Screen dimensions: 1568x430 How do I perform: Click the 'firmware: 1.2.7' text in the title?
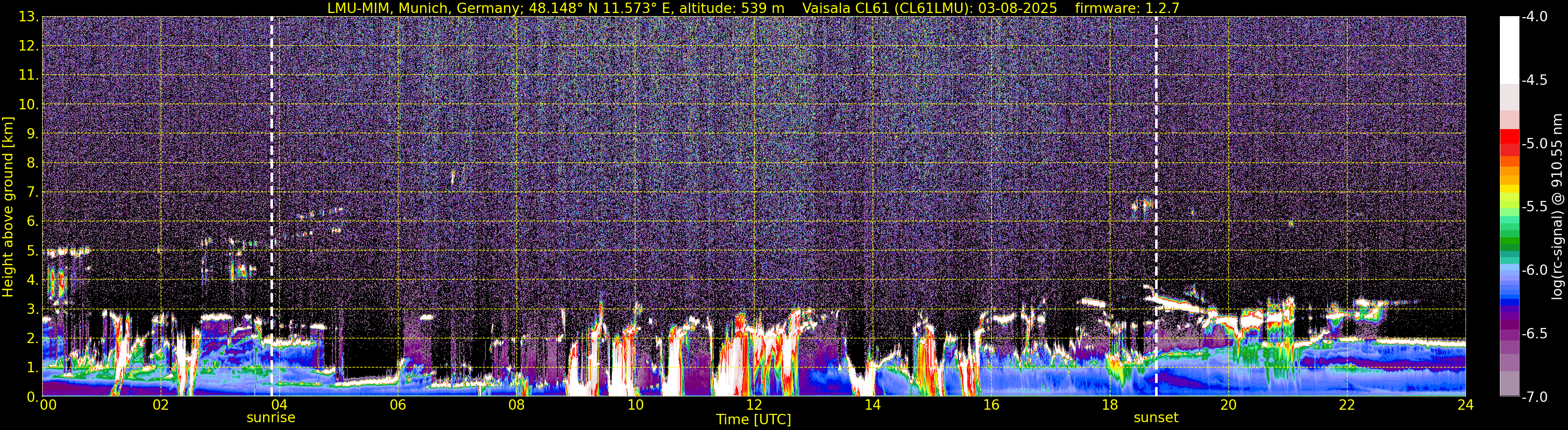click(1118, 8)
